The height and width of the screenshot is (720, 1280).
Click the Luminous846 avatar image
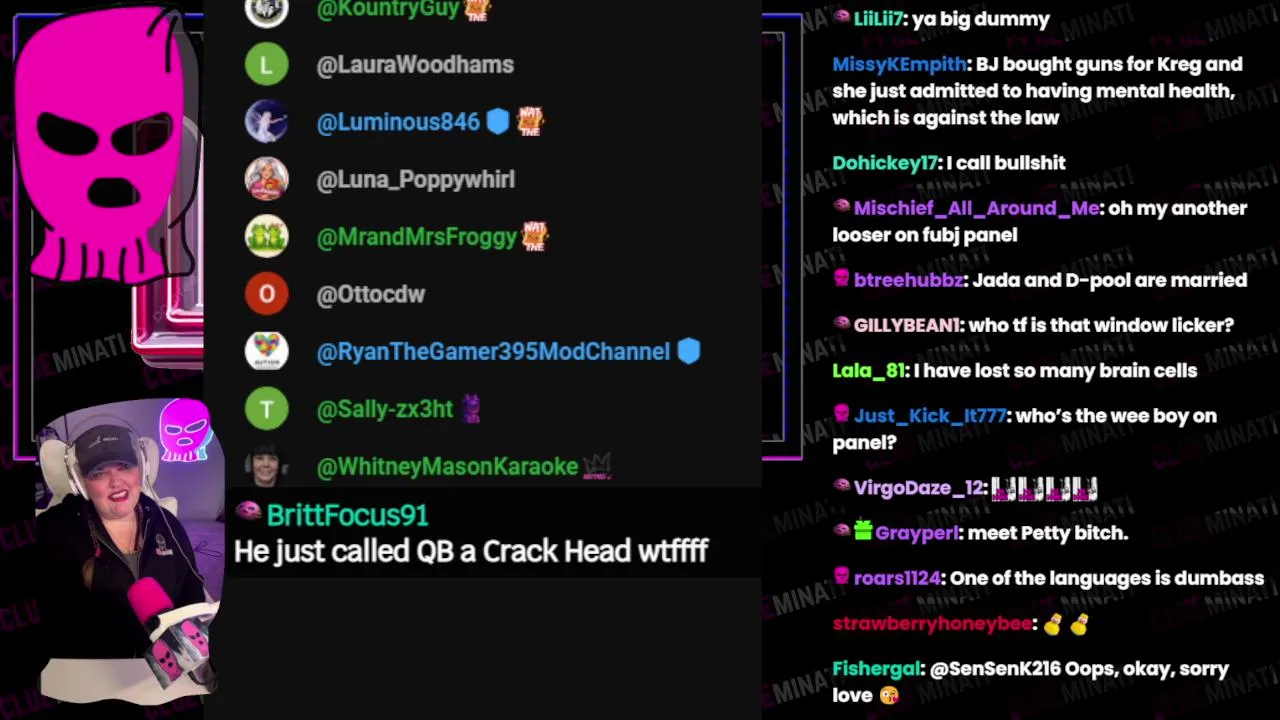point(267,122)
